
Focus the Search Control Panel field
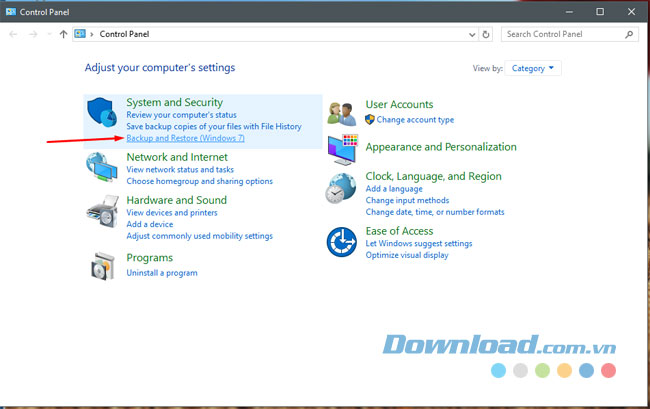click(x=570, y=34)
